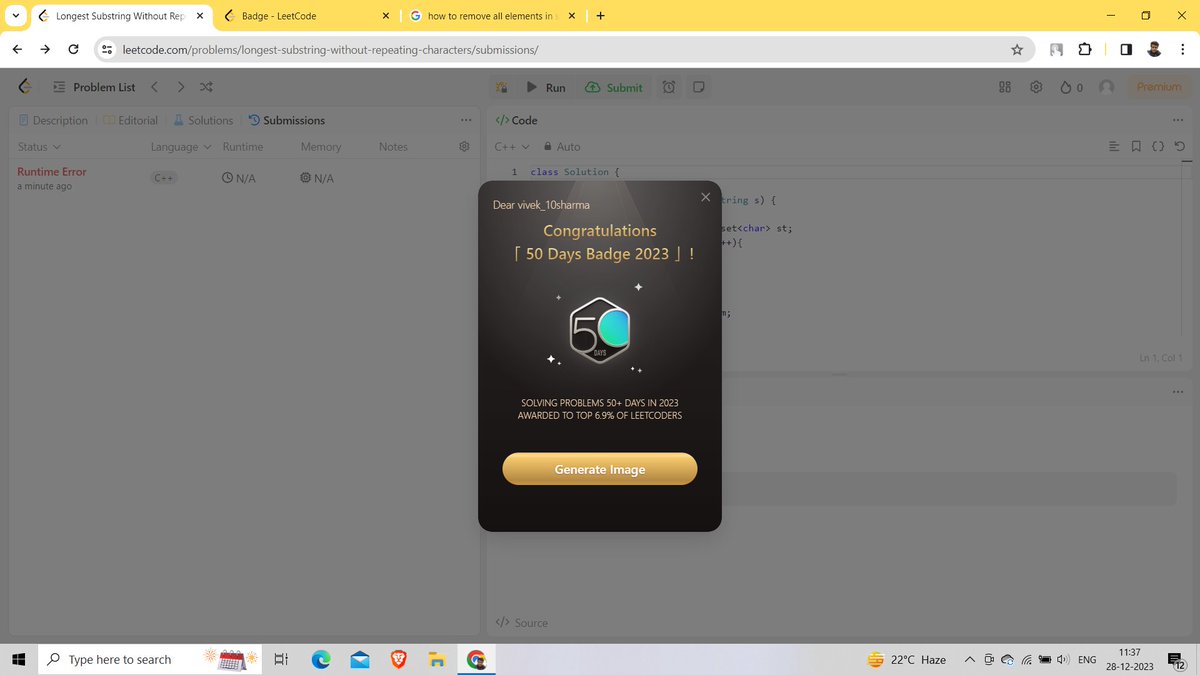Open the tab search chevron
1200x675 pixels.
[15, 15]
